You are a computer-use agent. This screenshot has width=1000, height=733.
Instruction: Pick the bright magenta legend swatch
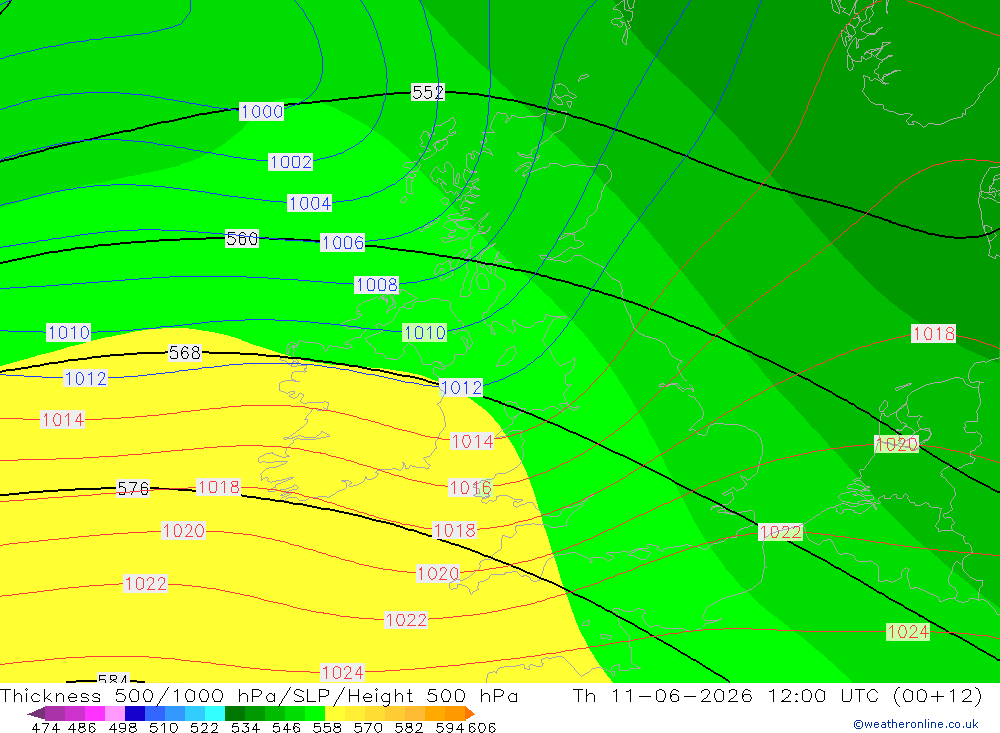coord(95,713)
